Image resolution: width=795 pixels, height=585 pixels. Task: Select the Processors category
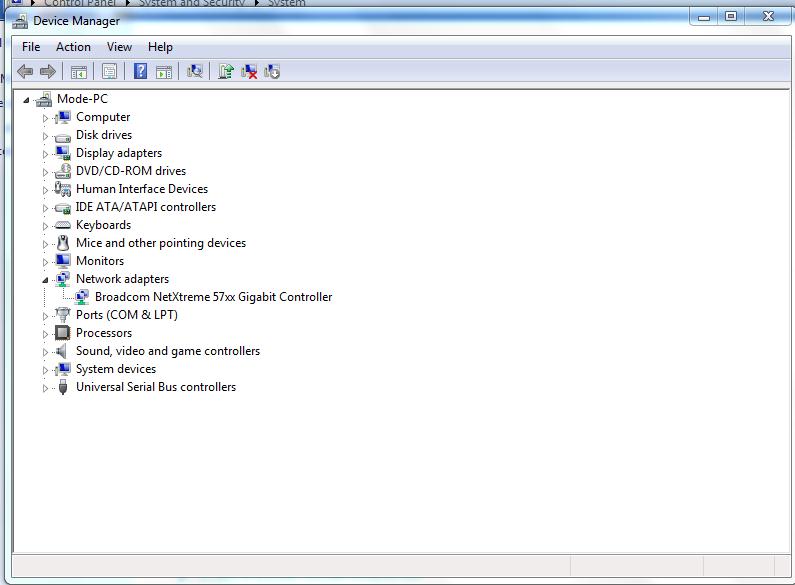pyautogui.click(x=103, y=333)
